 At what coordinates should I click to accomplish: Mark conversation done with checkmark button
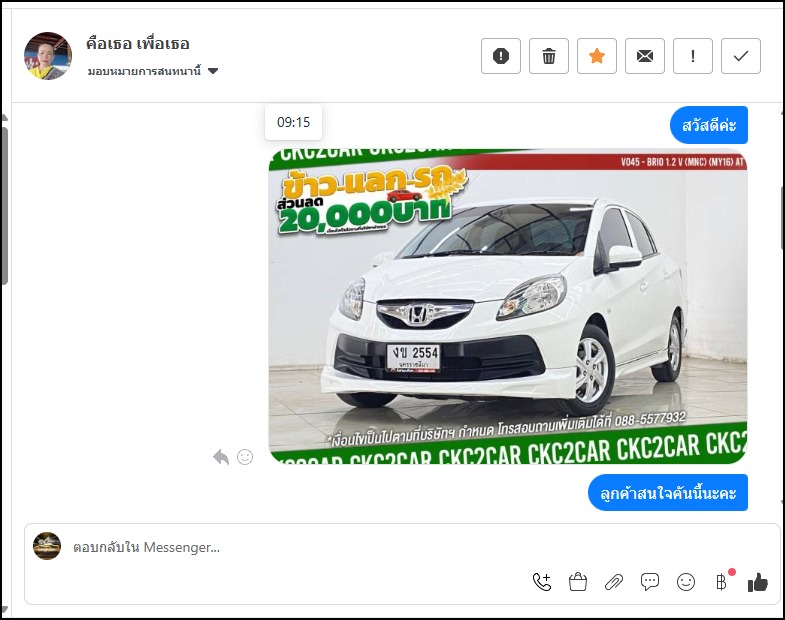click(741, 56)
